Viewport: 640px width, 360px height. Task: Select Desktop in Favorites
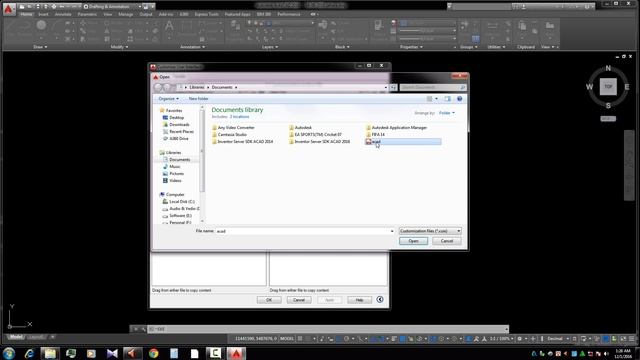pos(173,118)
